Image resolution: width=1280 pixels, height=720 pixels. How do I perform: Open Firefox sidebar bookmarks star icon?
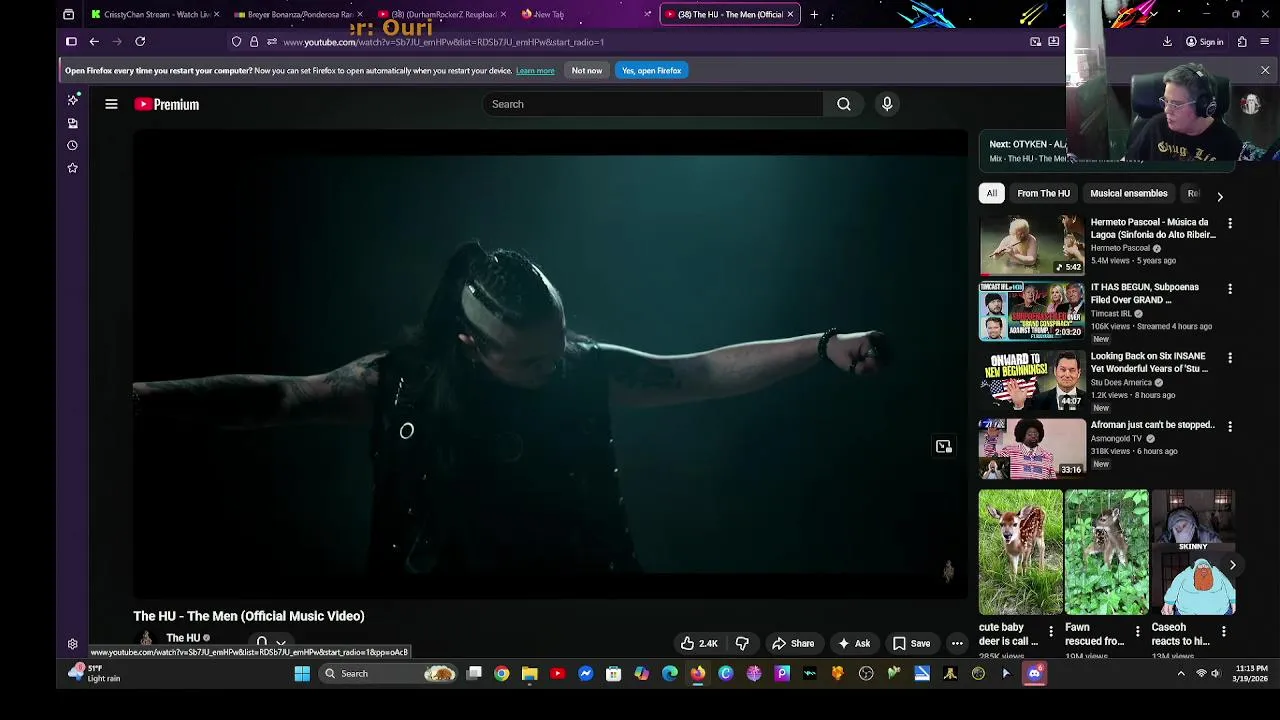[x=72, y=168]
